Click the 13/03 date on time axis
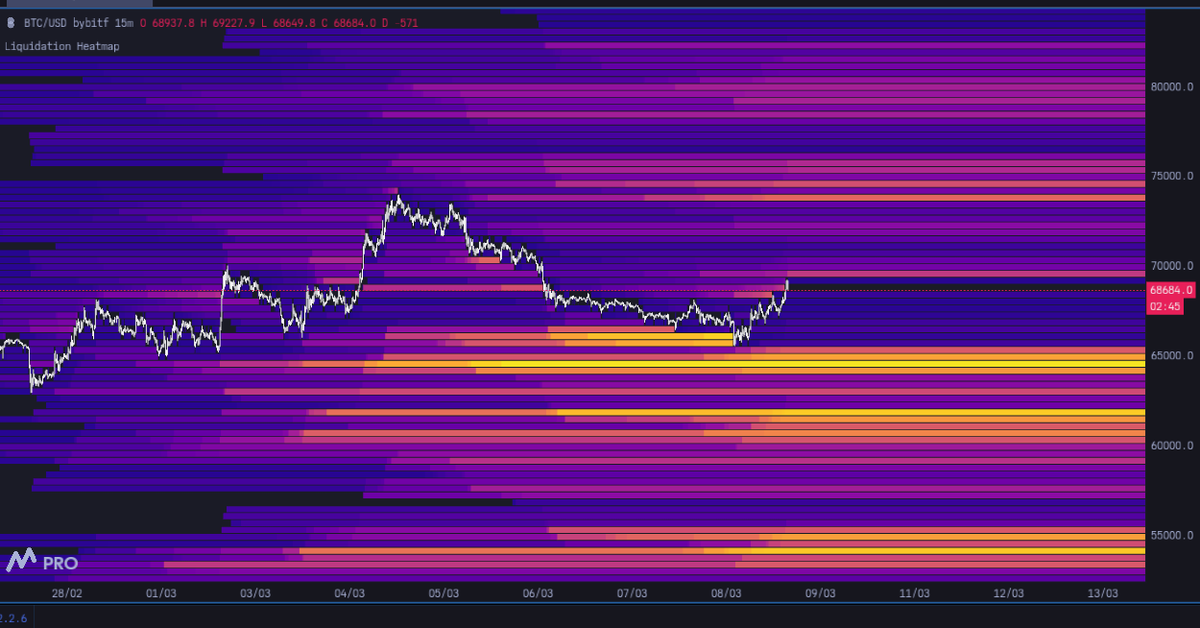 [x=1102, y=593]
